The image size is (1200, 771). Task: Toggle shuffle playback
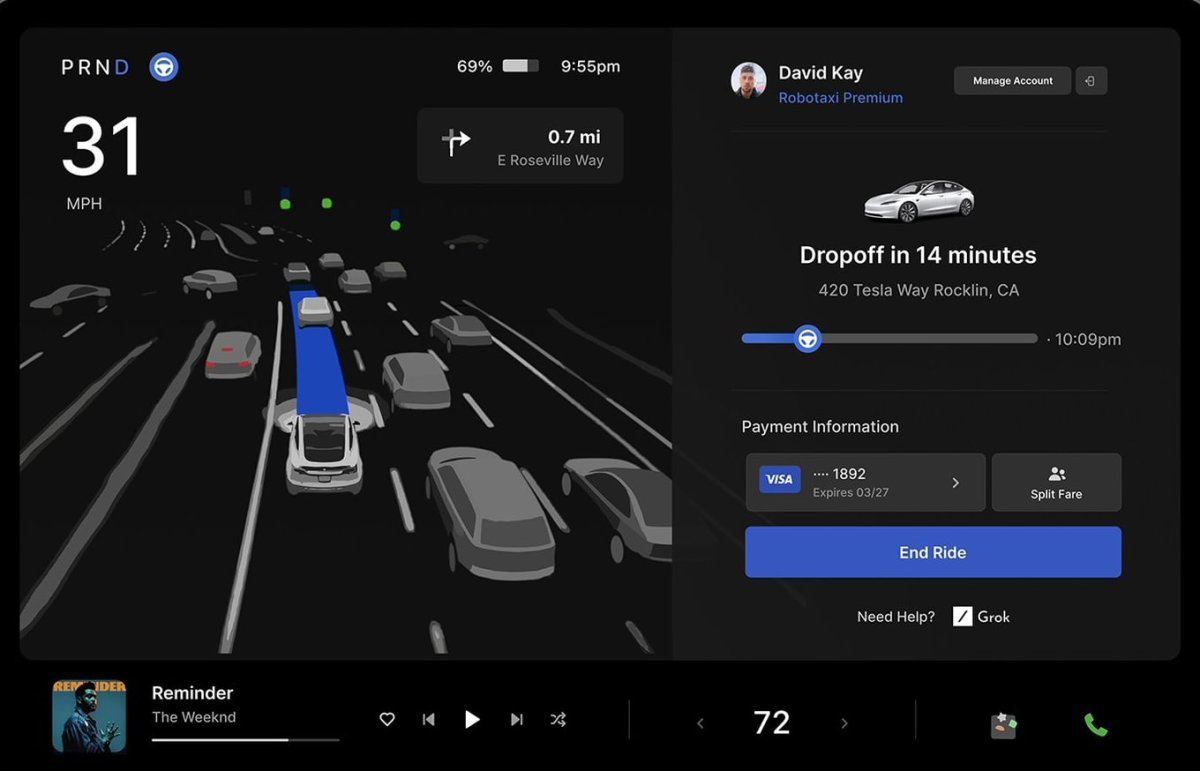coord(558,719)
